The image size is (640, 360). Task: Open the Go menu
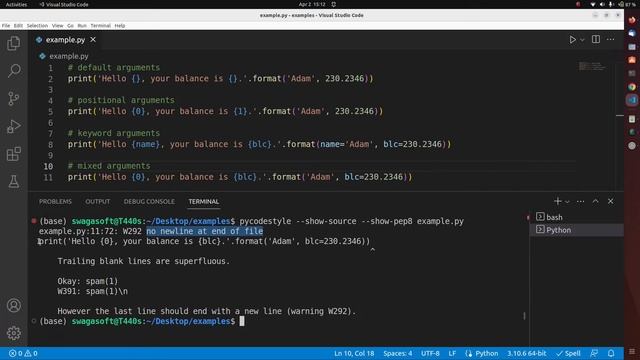coord(70,26)
